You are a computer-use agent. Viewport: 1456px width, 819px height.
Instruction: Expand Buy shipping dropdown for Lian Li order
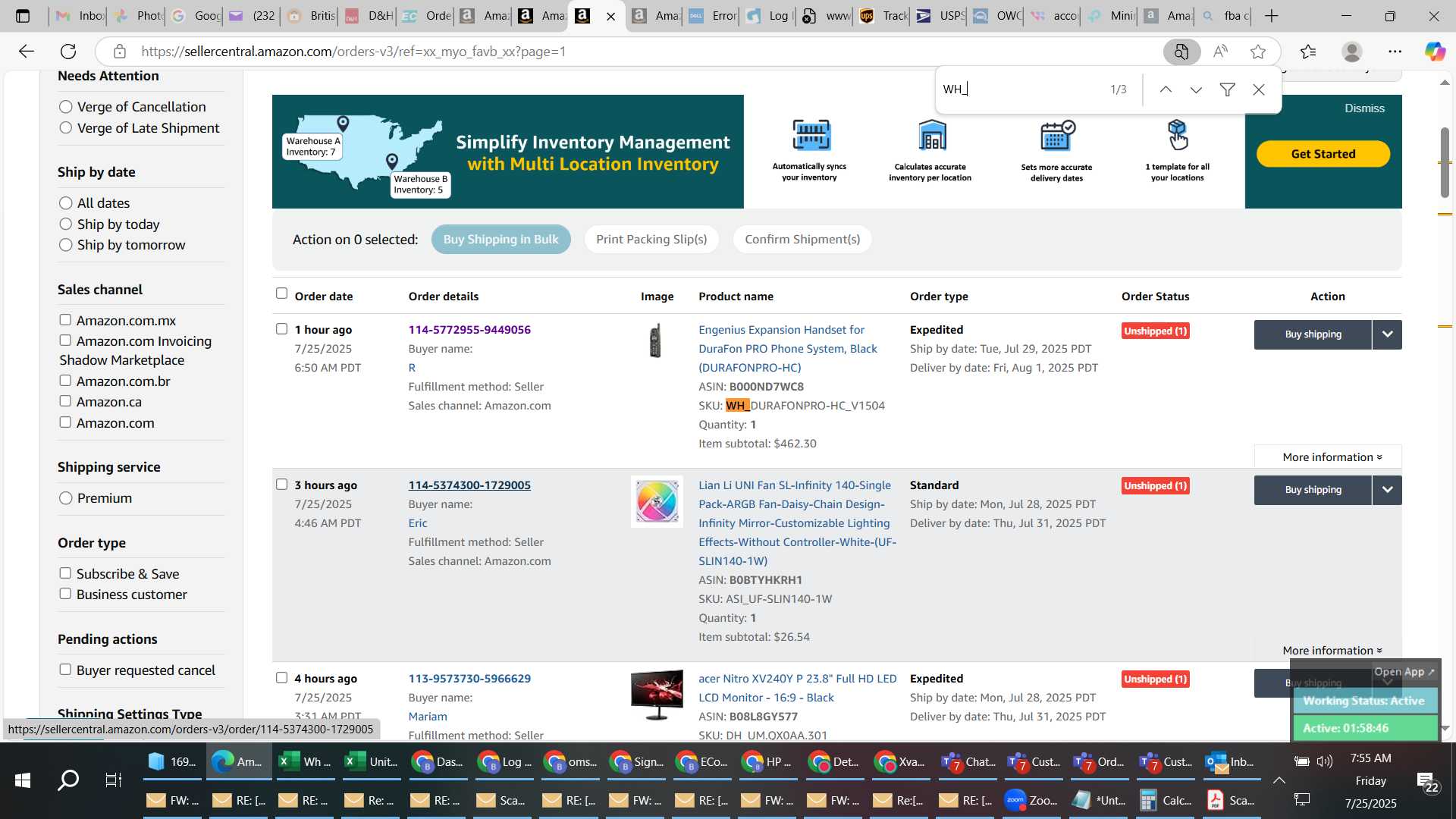tap(1387, 490)
